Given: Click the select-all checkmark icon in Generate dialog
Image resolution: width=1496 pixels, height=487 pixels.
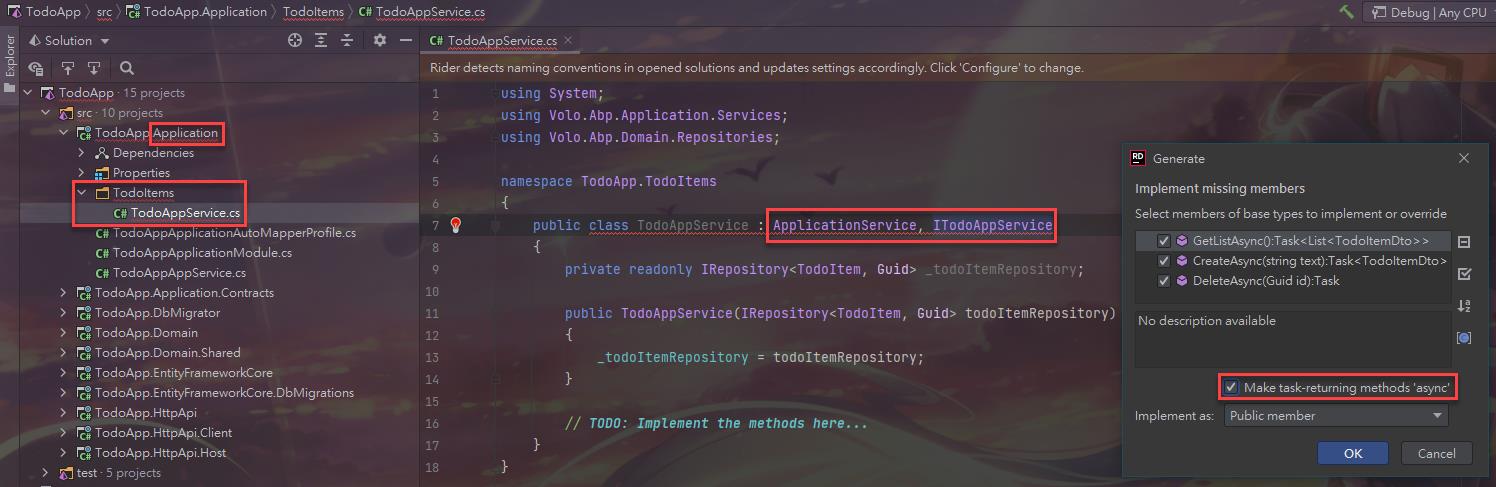Looking at the screenshot, I should click(1464, 273).
